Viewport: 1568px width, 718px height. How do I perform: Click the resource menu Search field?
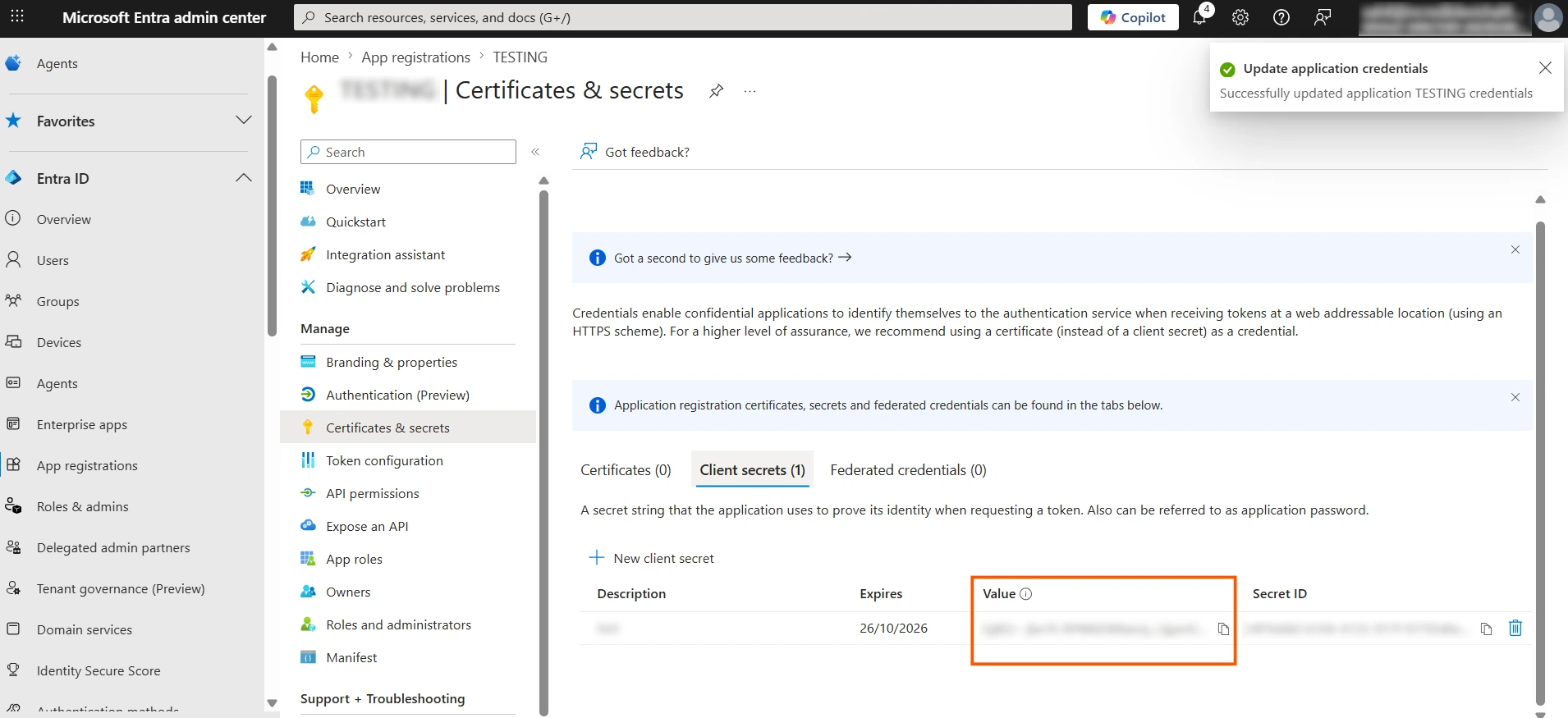(408, 152)
